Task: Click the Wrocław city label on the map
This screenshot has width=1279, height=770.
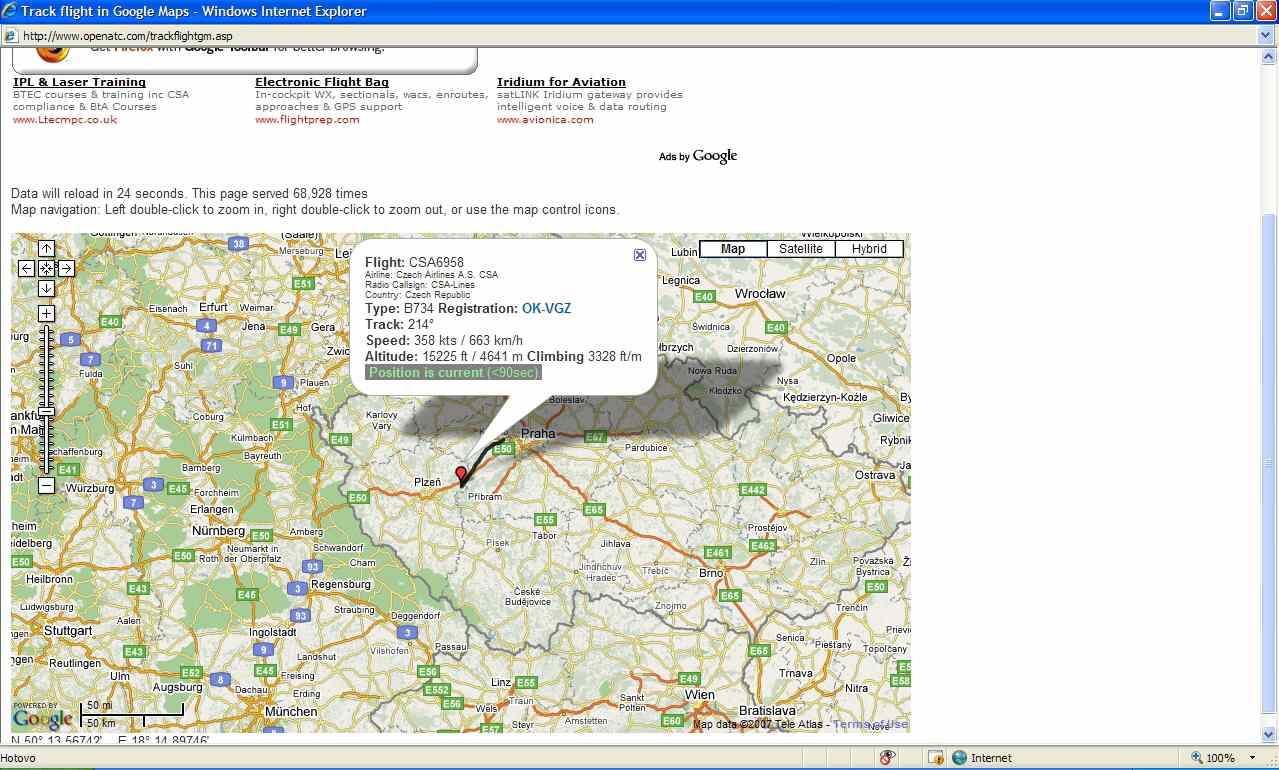Action: pyautogui.click(x=760, y=294)
